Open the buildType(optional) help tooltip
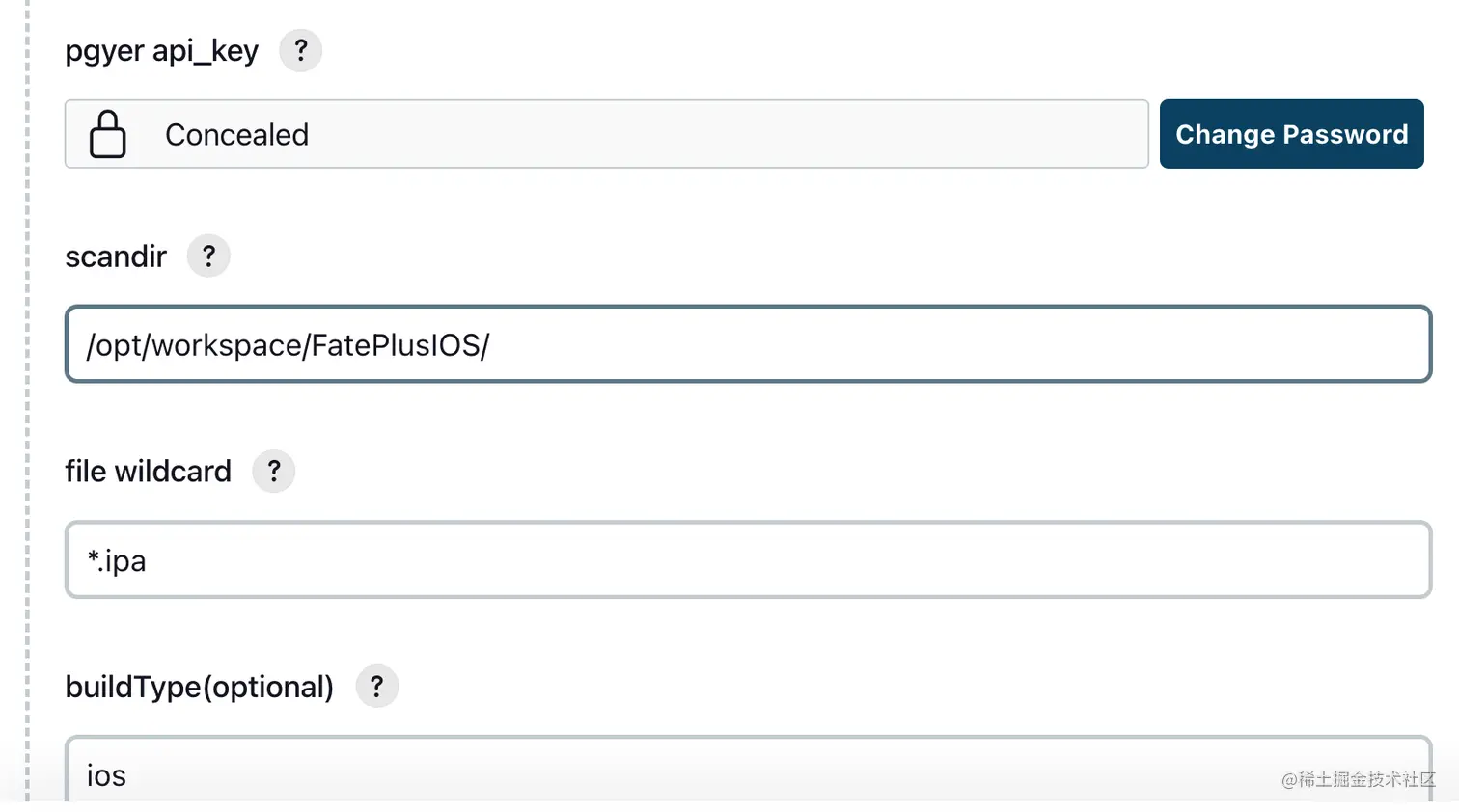The image size is (1459, 812). [x=377, y=687]
